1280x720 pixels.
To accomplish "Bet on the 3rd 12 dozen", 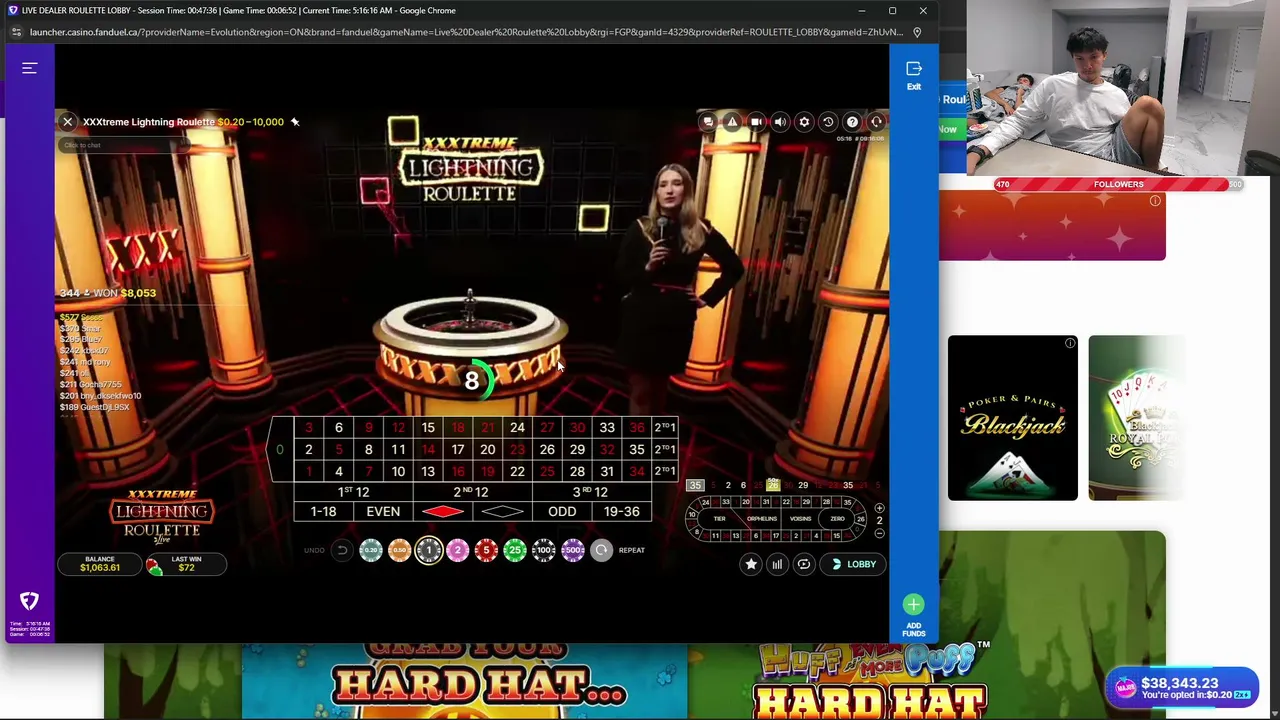I will [x=591, y=491].
